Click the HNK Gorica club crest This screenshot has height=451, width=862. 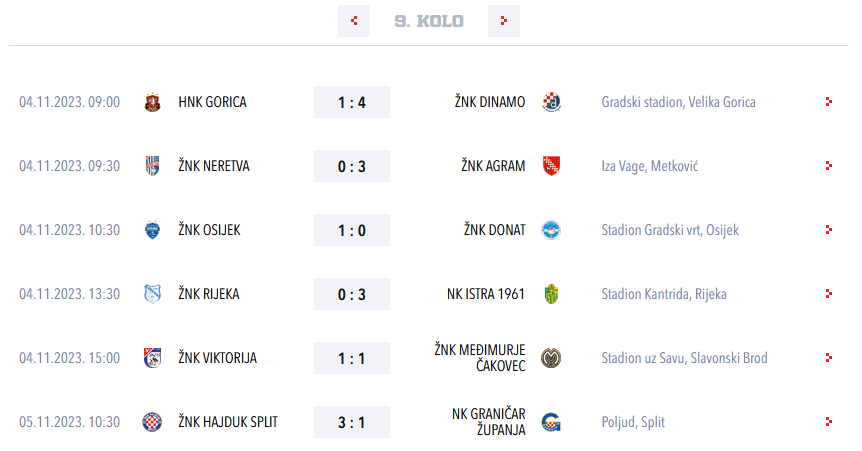152,102
